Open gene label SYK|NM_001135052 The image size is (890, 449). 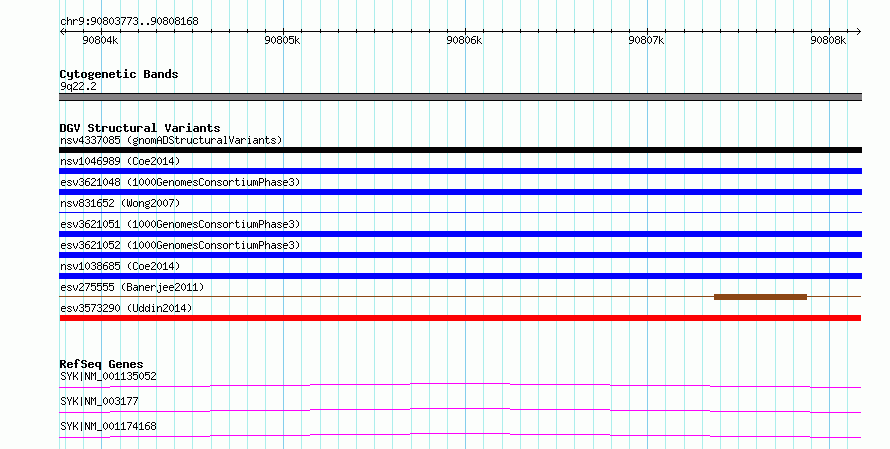point(108,376)
